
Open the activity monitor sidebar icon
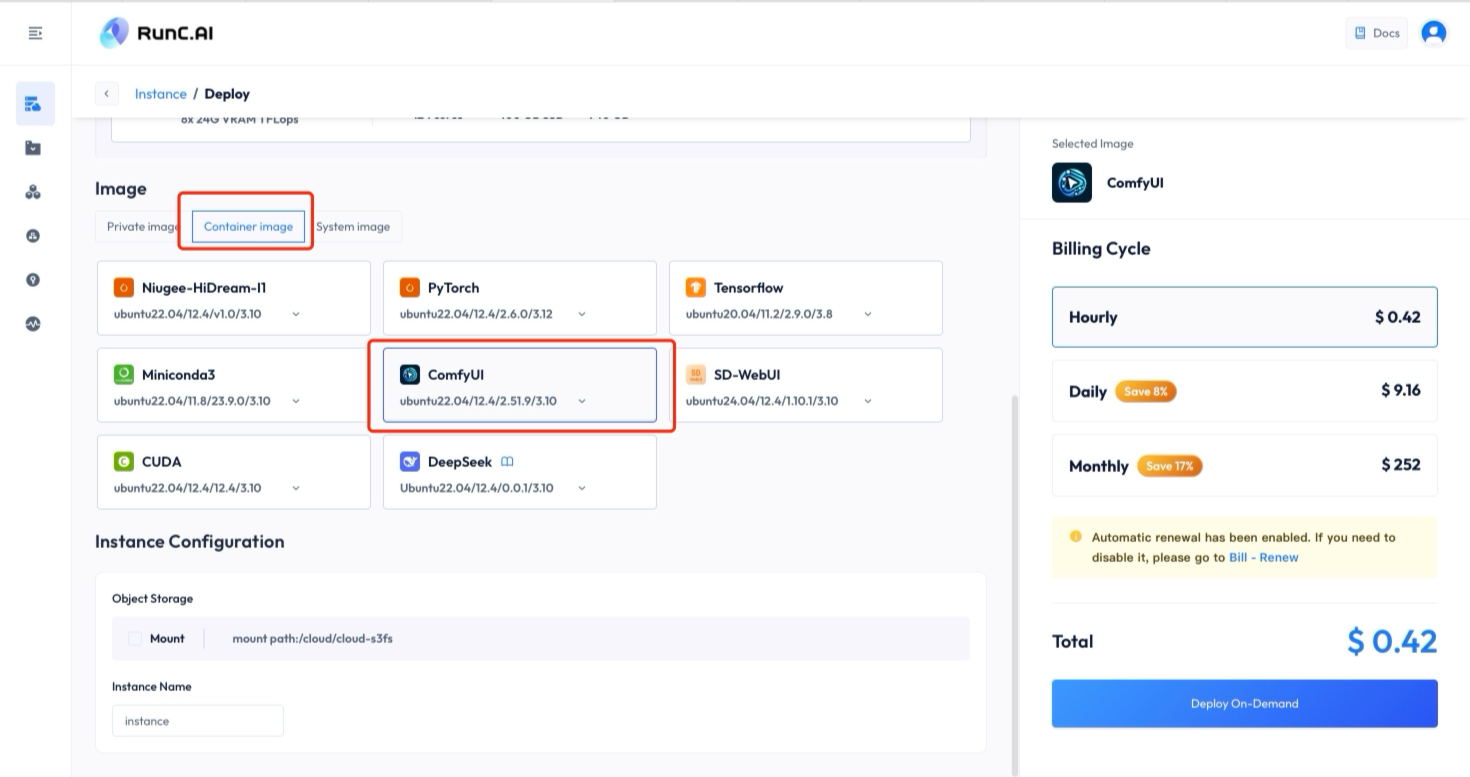click(x=33, y=324)
